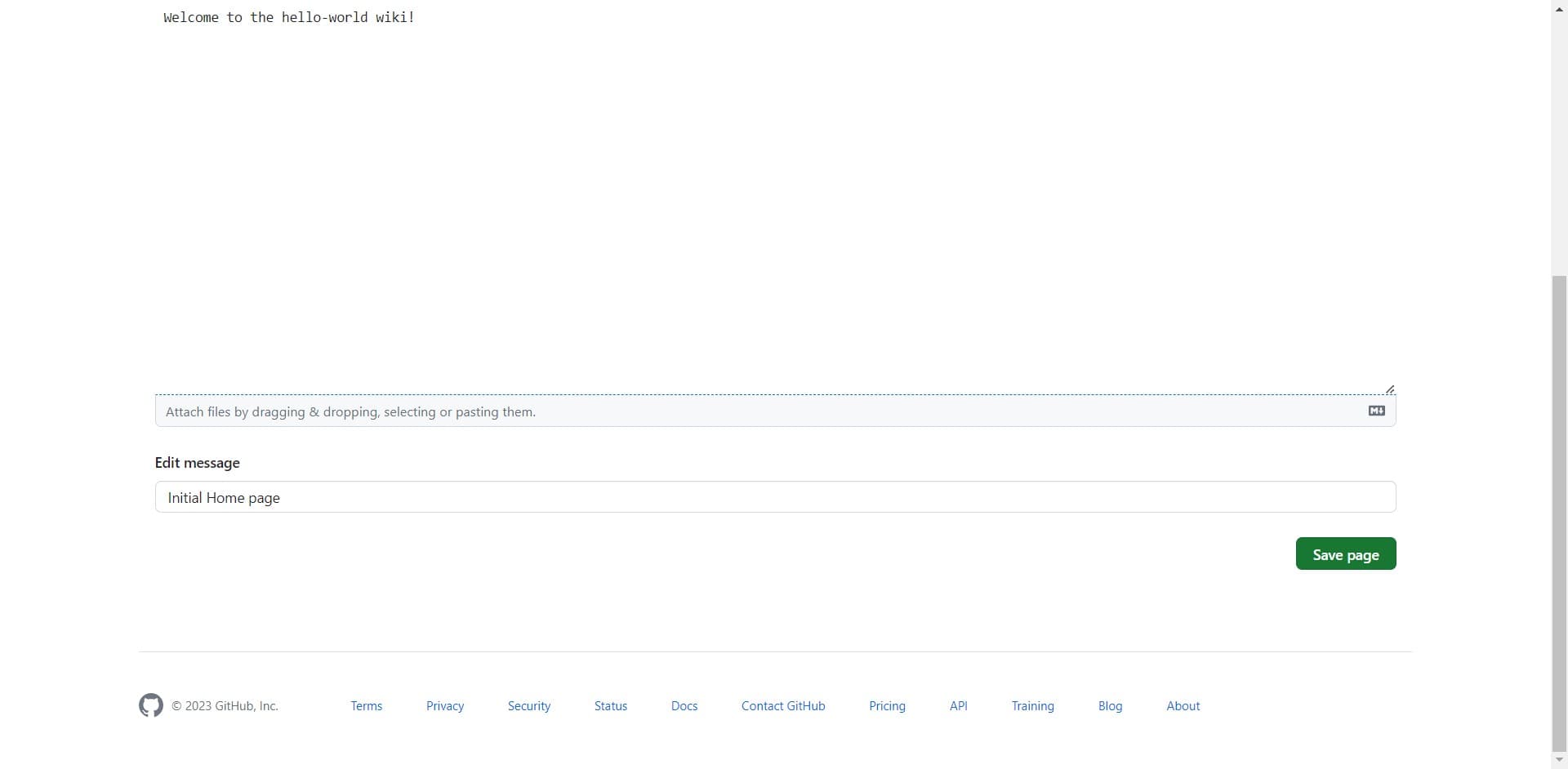Click the textarea resize handle

1390,389
